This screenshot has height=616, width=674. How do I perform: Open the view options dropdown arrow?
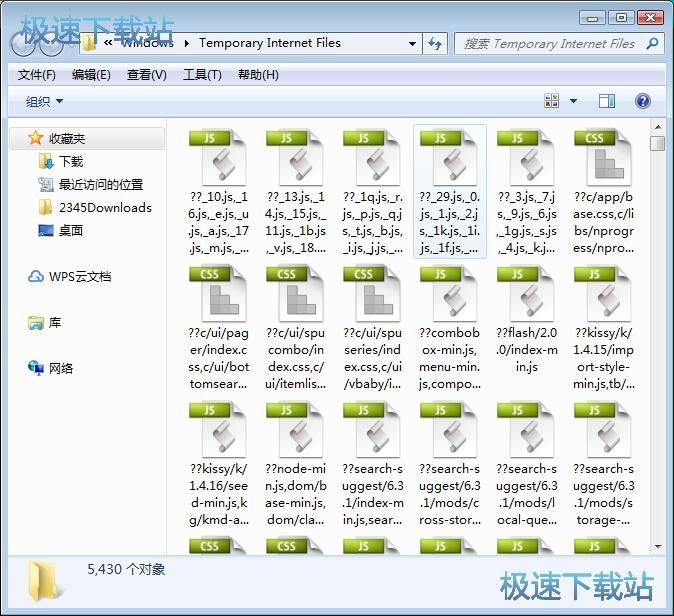pos(573,101)
